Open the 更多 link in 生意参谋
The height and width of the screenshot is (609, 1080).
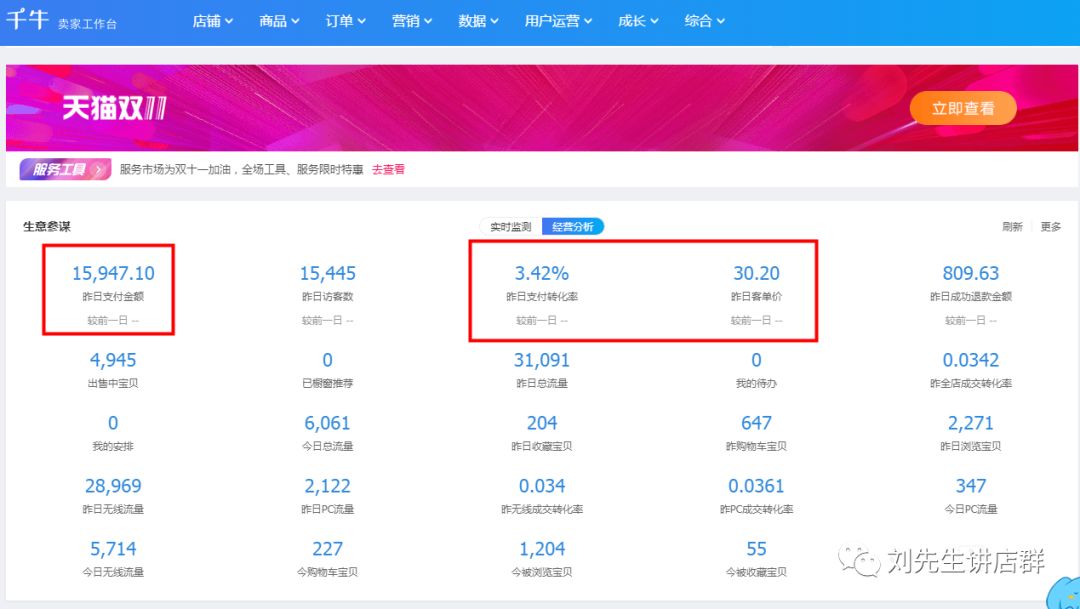1050,227
